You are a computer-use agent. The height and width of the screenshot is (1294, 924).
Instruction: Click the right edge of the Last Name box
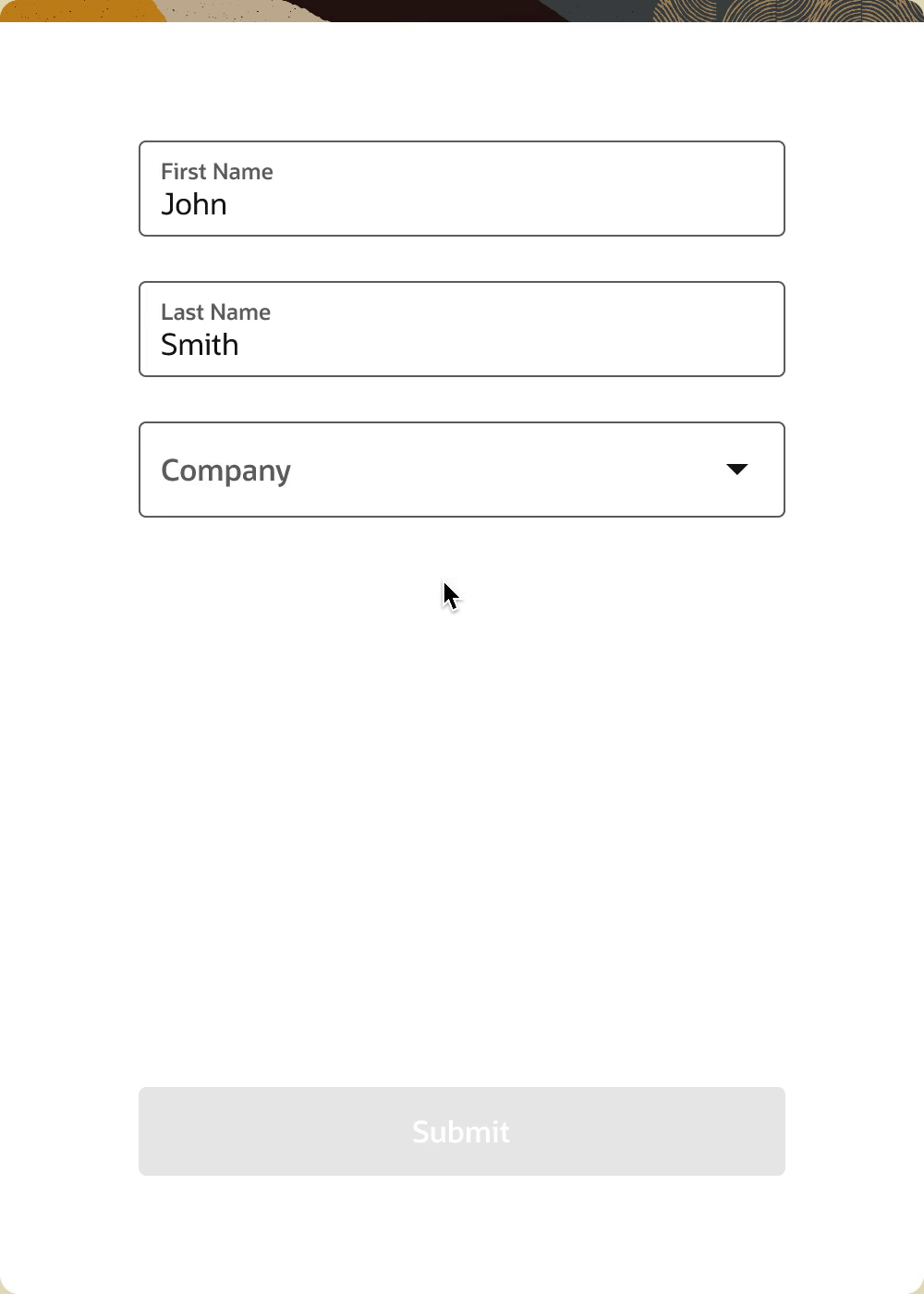[x=784, y=329]
